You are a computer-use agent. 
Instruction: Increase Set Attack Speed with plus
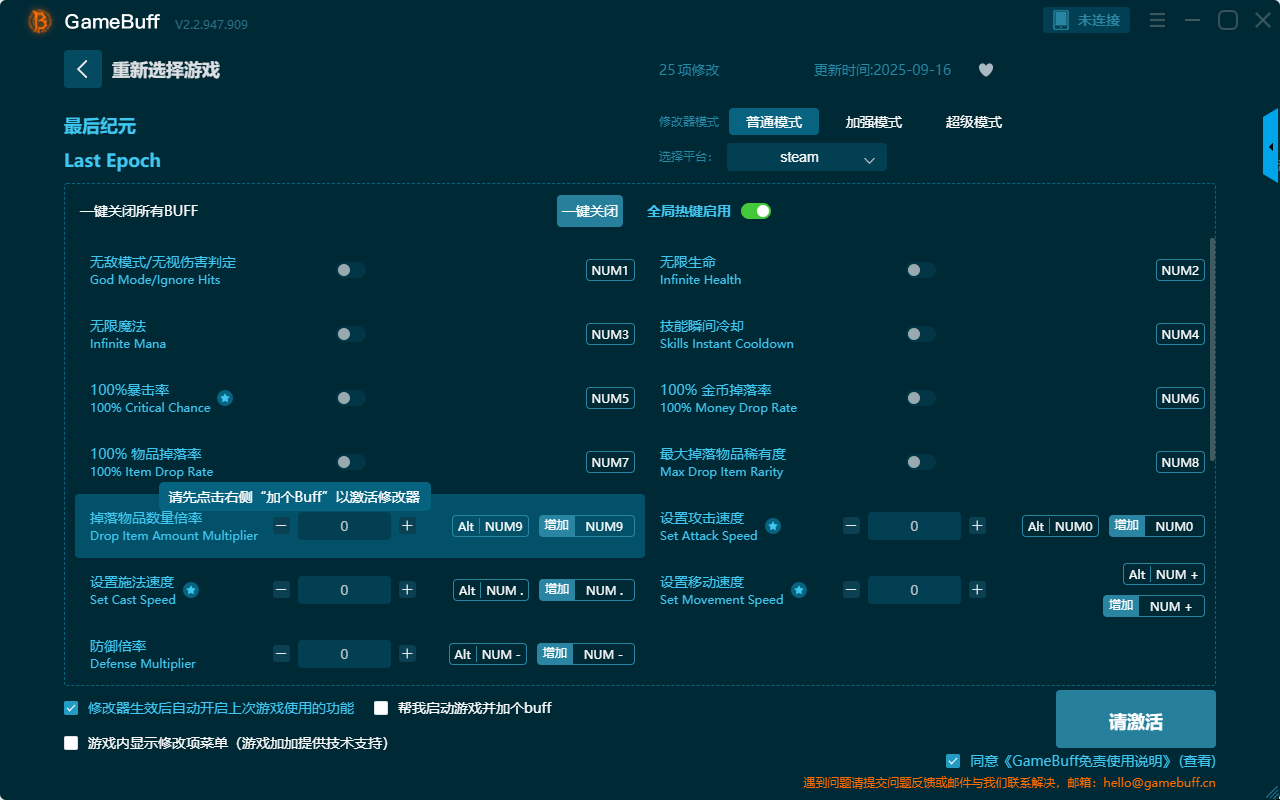pos(977,526)
